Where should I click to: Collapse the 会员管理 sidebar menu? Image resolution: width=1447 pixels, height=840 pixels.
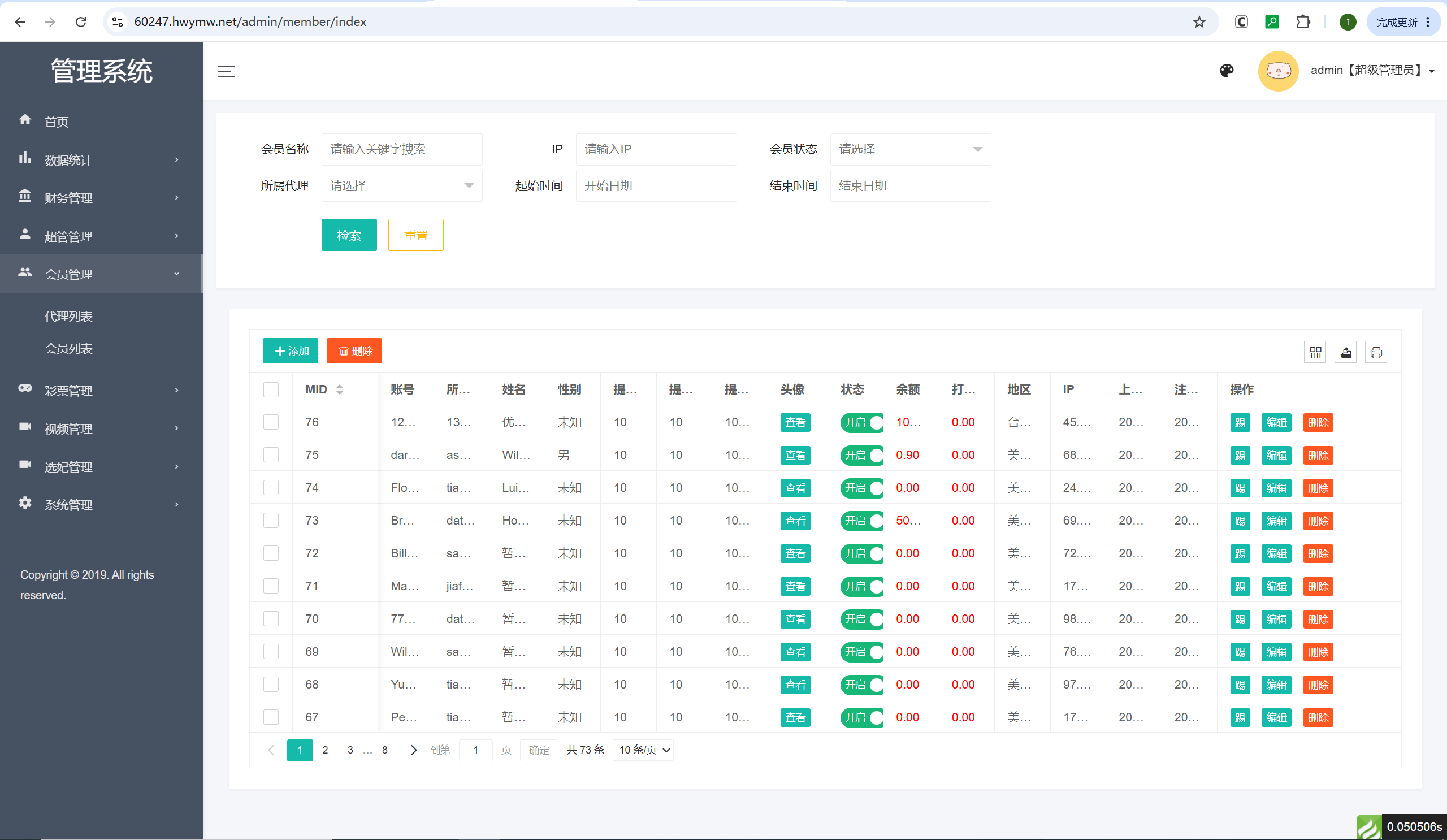point(102,274)
